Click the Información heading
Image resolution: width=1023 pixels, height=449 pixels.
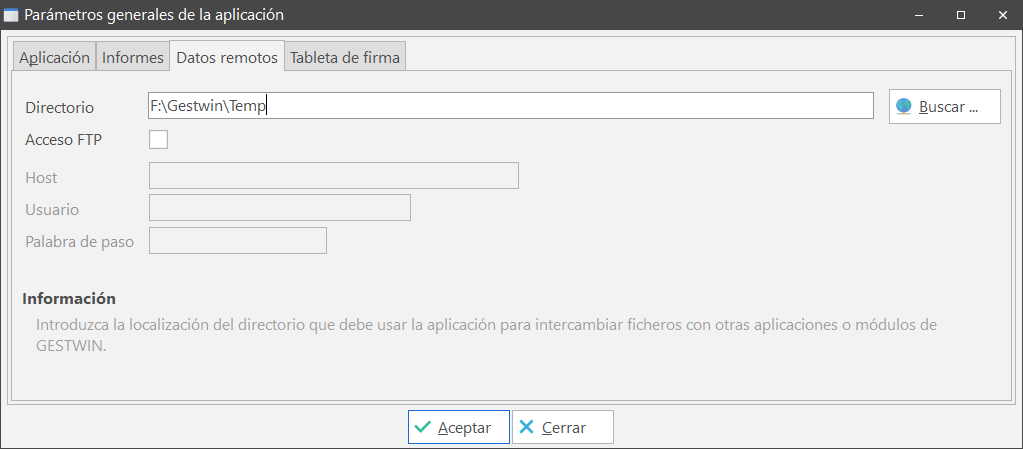coord(69,298)
